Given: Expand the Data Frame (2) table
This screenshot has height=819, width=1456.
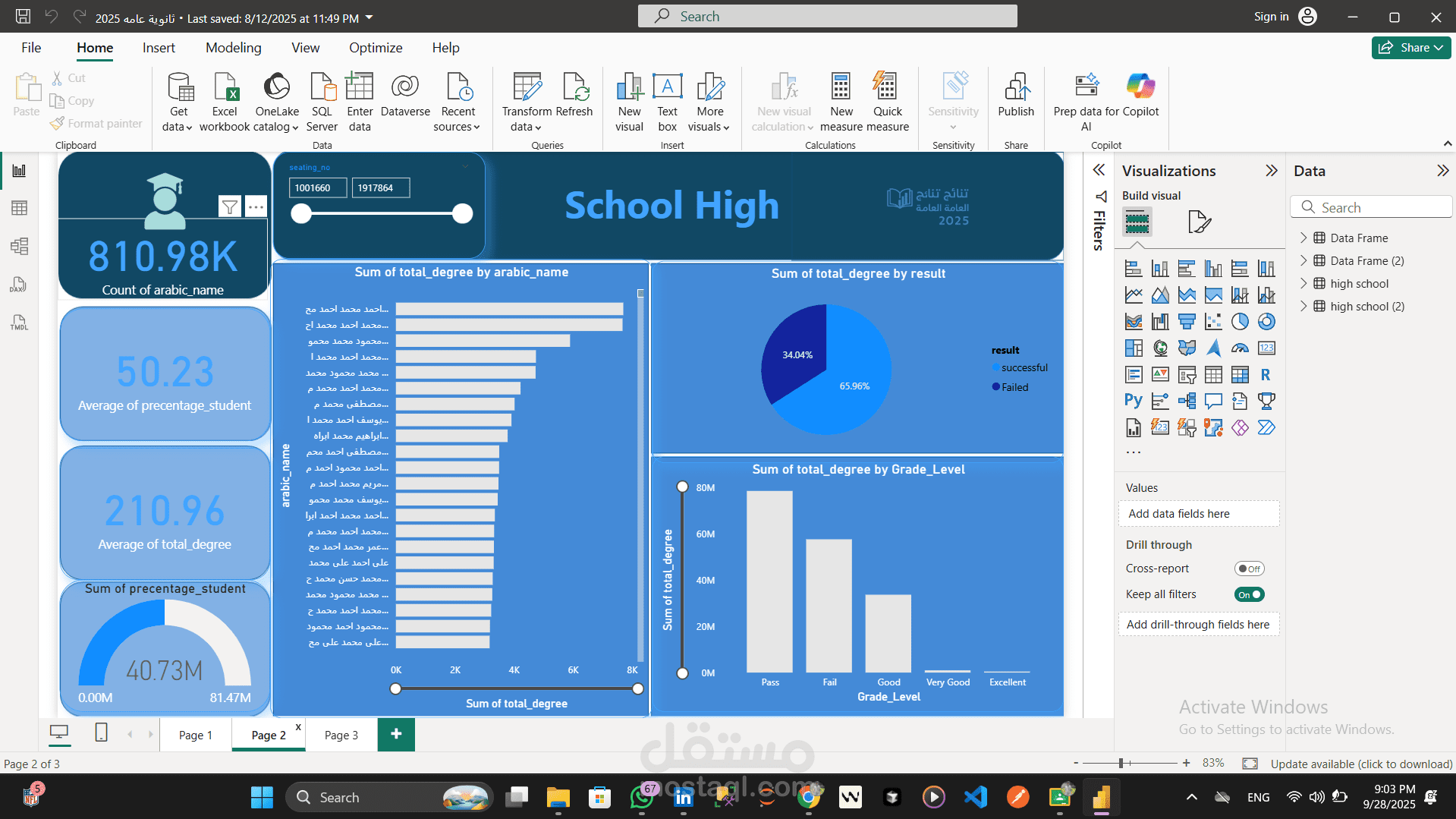Looking at the screenshot, I should pyautogui.click(x=1303, y=260).
